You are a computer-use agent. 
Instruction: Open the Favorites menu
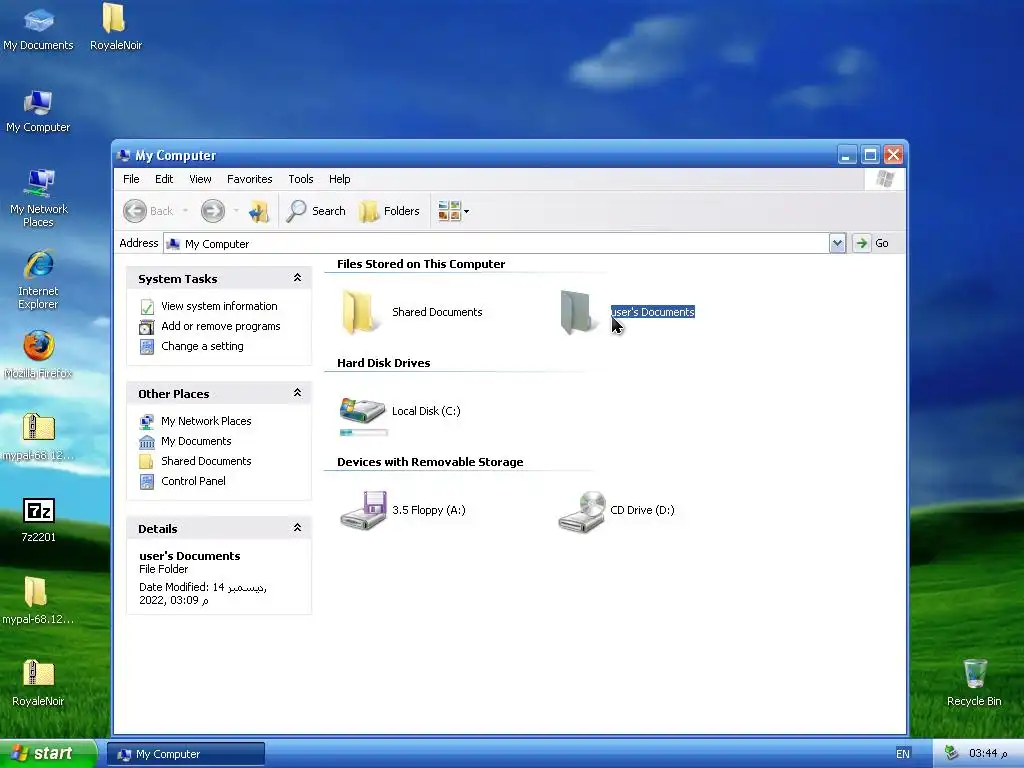click(249, 179)
